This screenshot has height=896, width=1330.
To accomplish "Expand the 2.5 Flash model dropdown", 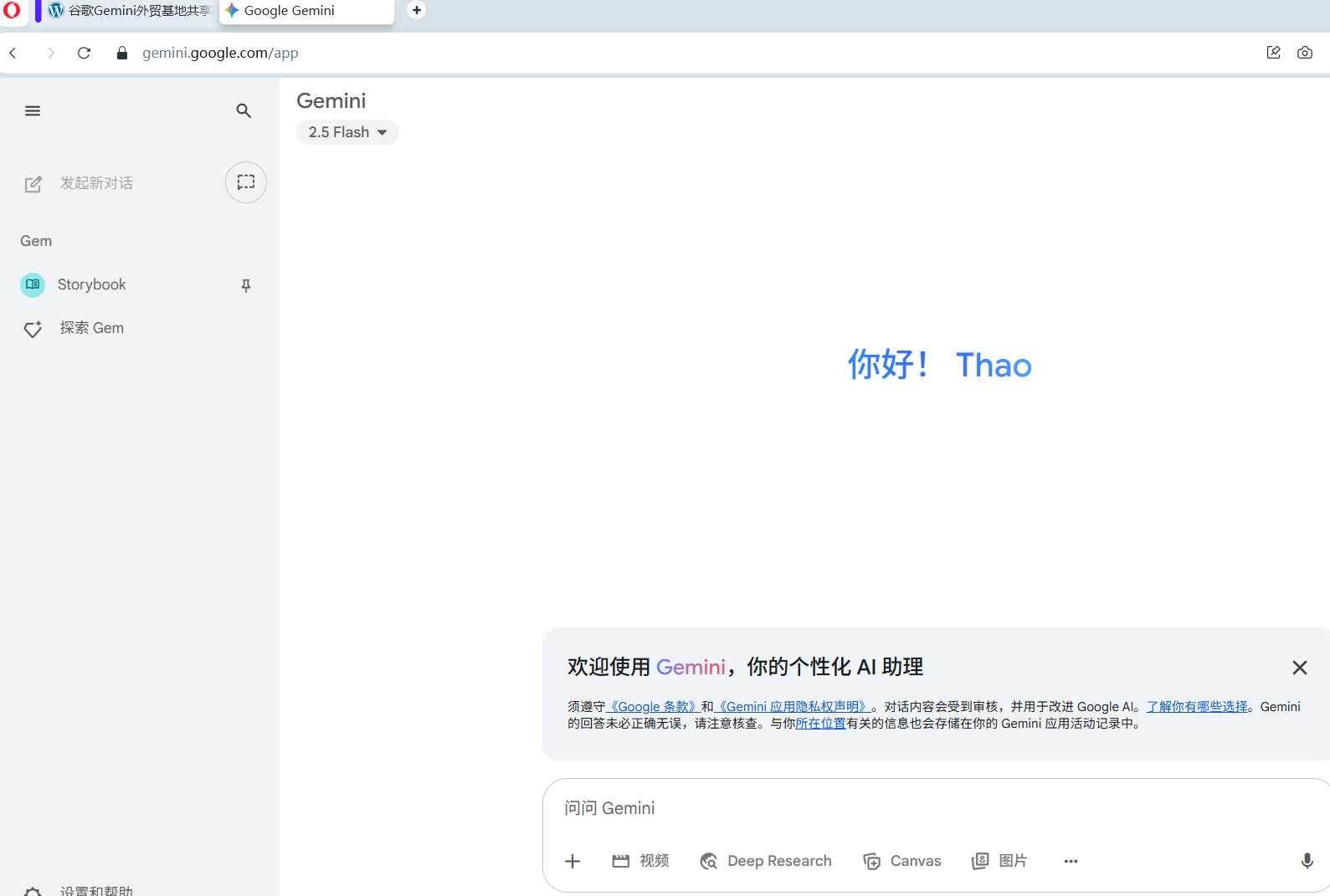I will click(347, 132).
